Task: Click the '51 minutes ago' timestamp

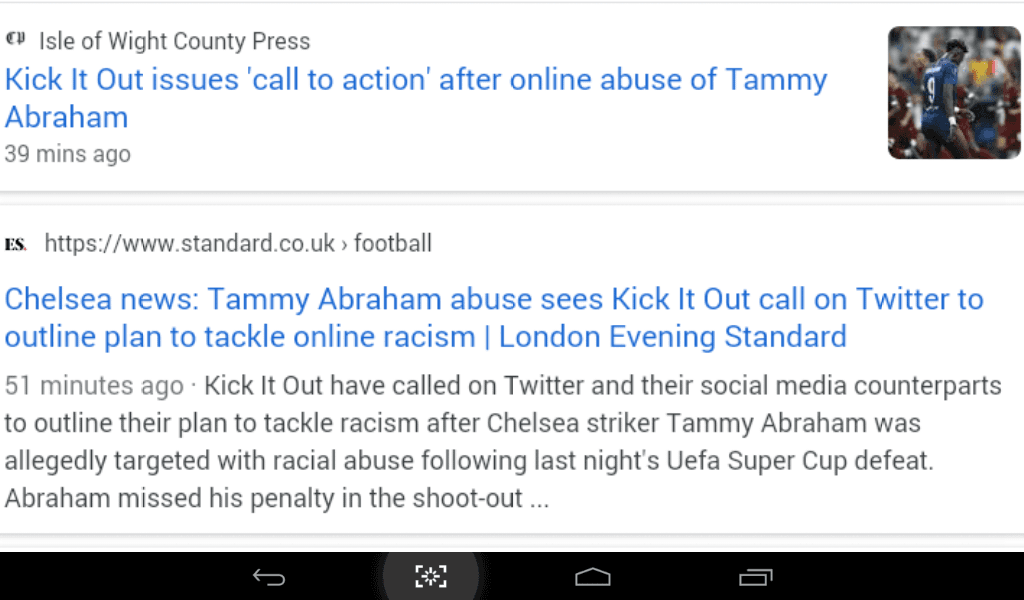Action: [x=94, y=385]
